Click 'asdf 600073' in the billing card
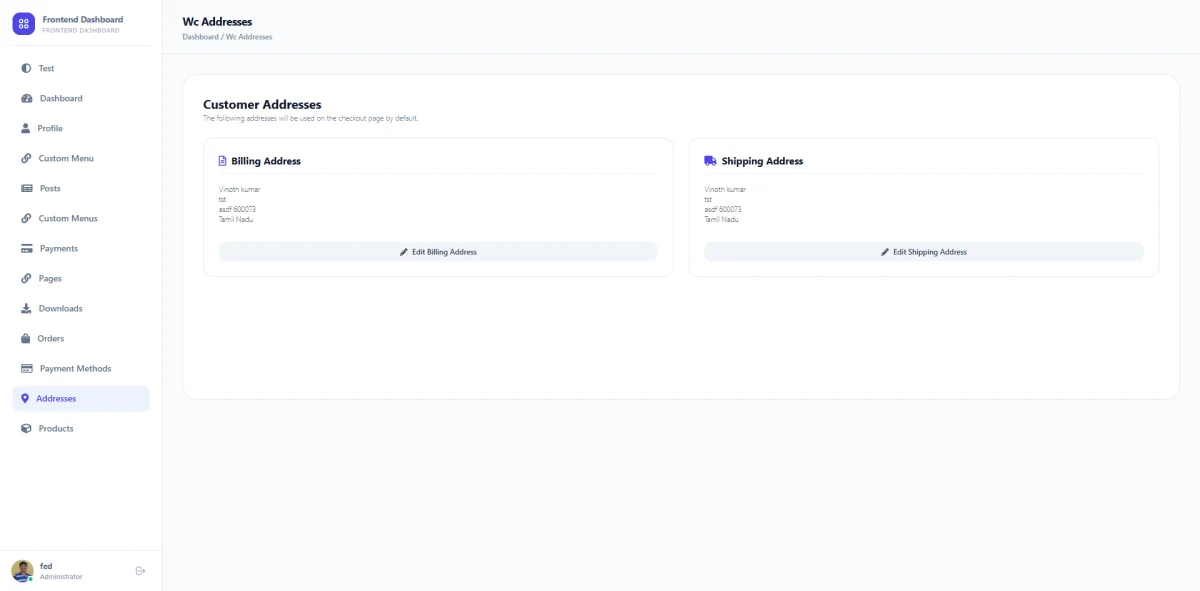The image size is (1200, 591). point(237,209)
